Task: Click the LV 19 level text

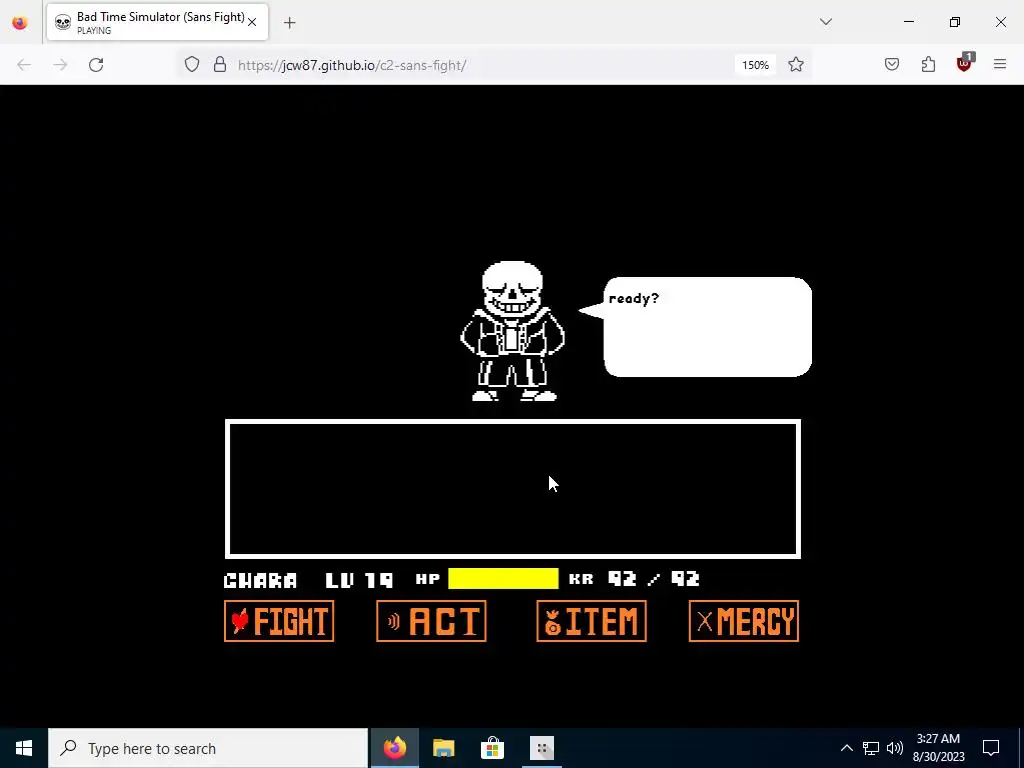Action: (x=359, y=580)
